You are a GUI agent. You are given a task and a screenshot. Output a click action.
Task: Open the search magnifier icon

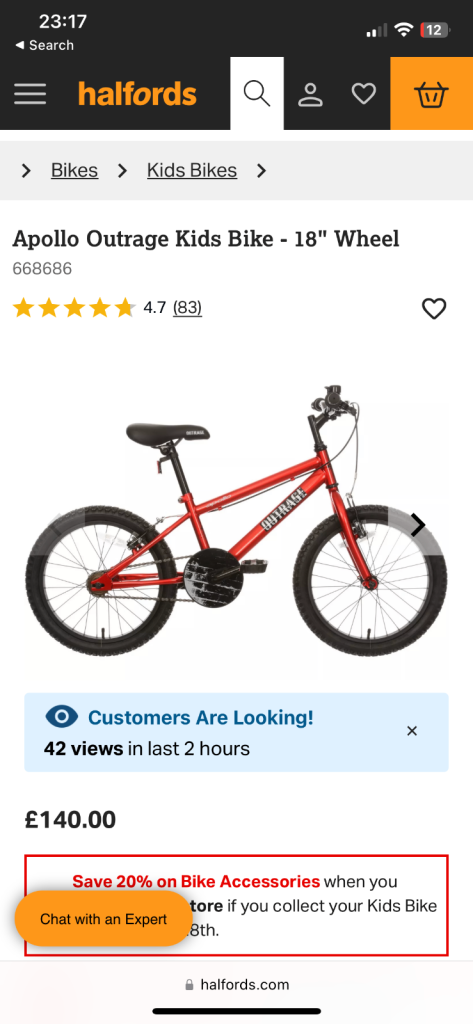[257, 94]
